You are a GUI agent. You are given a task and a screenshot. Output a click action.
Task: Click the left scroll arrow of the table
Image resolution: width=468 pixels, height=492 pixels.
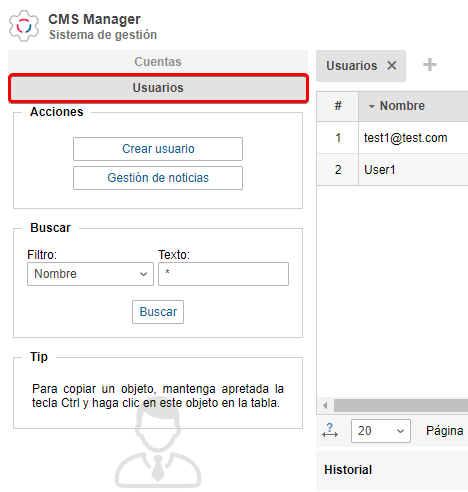[x=325, y=406]
